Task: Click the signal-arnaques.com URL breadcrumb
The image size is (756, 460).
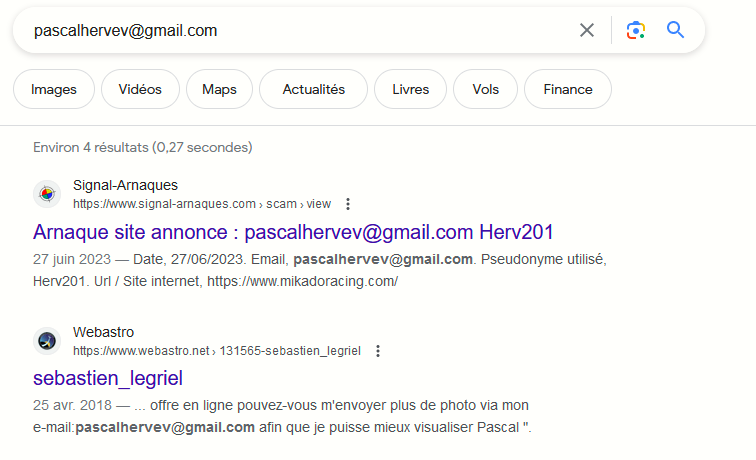Action: [201, 204]
